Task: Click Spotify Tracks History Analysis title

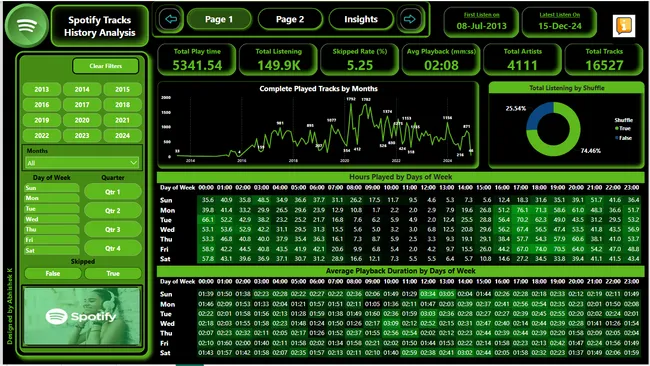Action: pos(99,26)
